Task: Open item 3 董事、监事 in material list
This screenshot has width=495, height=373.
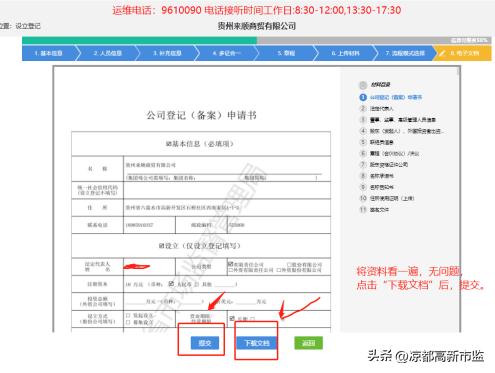Action: pyautogui.click(x=403, y=120)
